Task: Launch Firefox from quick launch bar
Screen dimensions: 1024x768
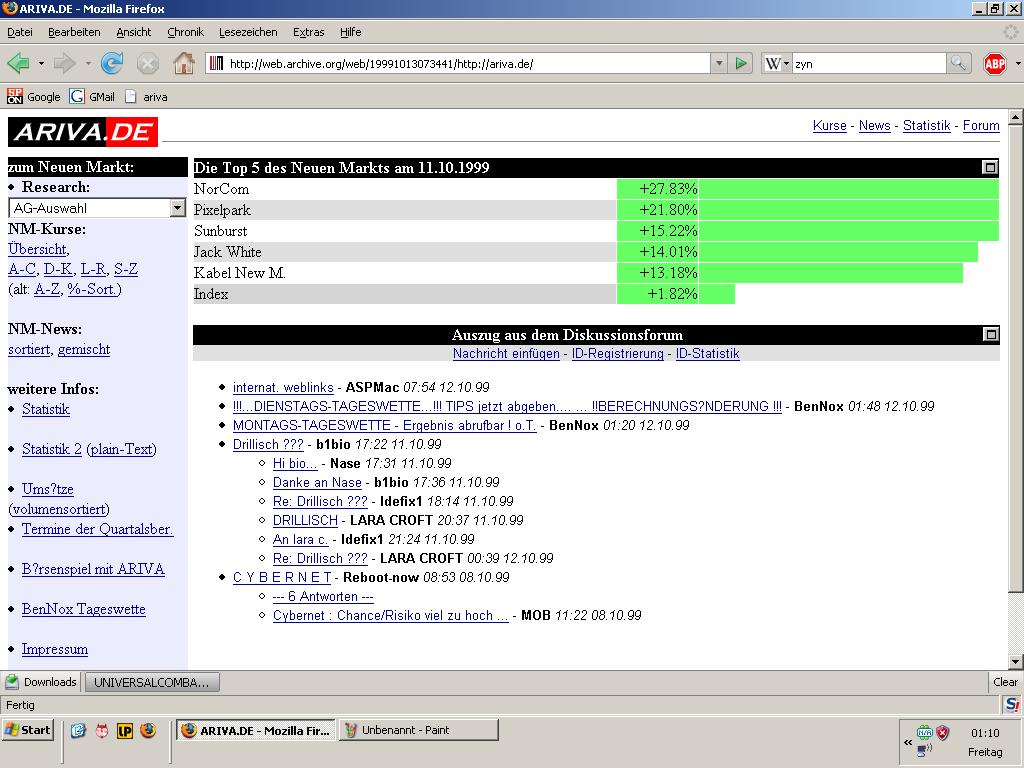Action: click(148, 730)
